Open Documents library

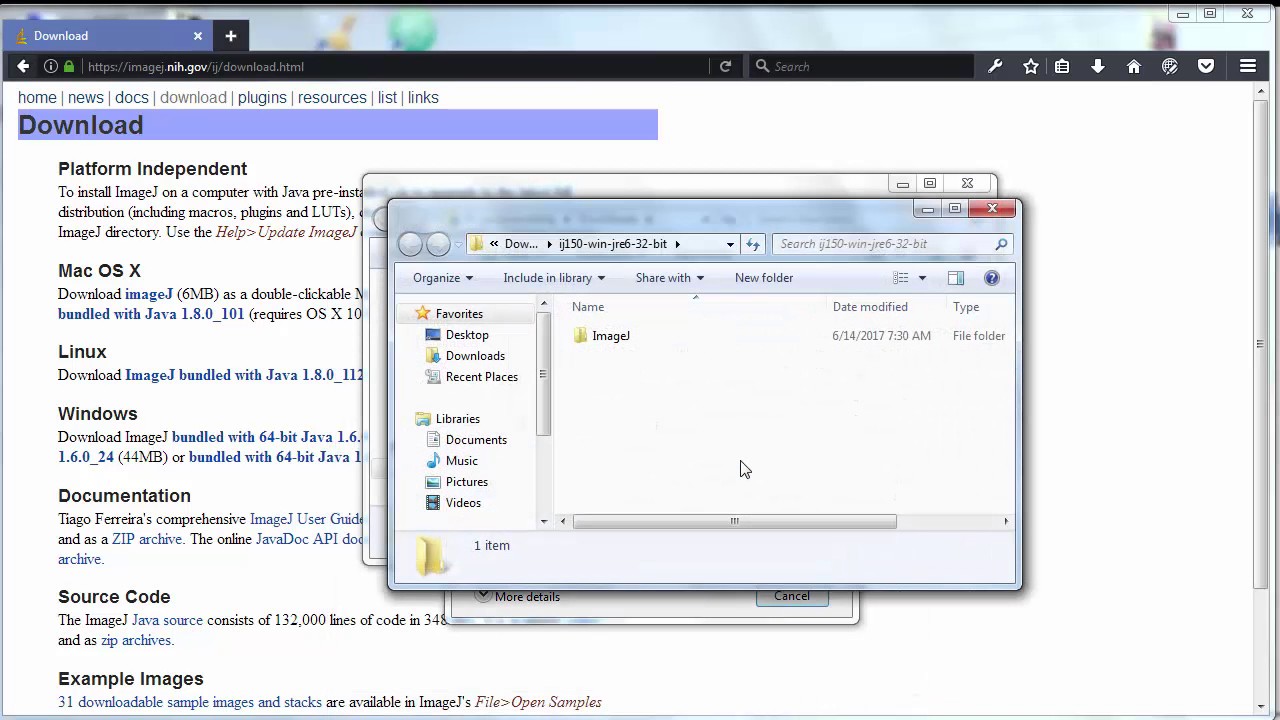tap(476, 440)
